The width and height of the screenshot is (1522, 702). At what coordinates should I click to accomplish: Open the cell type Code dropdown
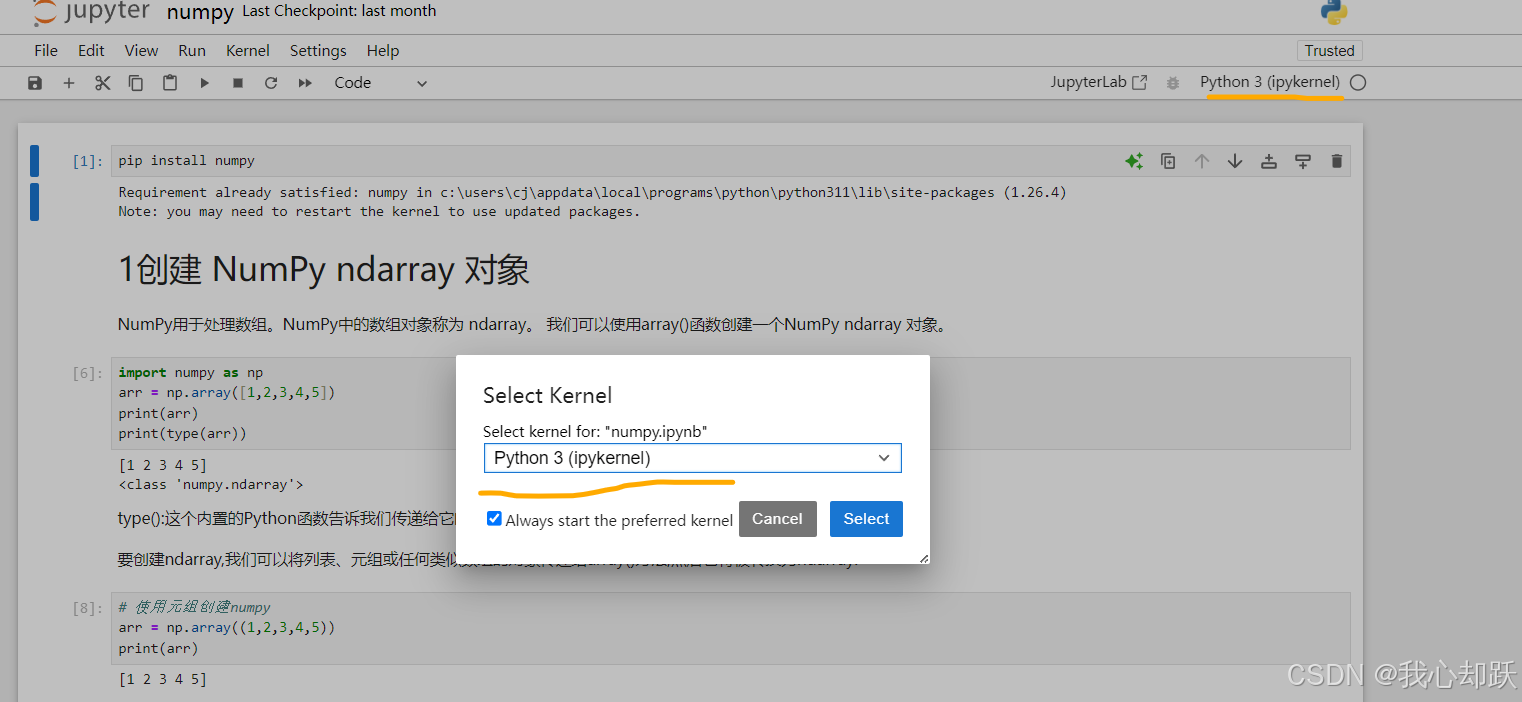(x=380, y=83)
